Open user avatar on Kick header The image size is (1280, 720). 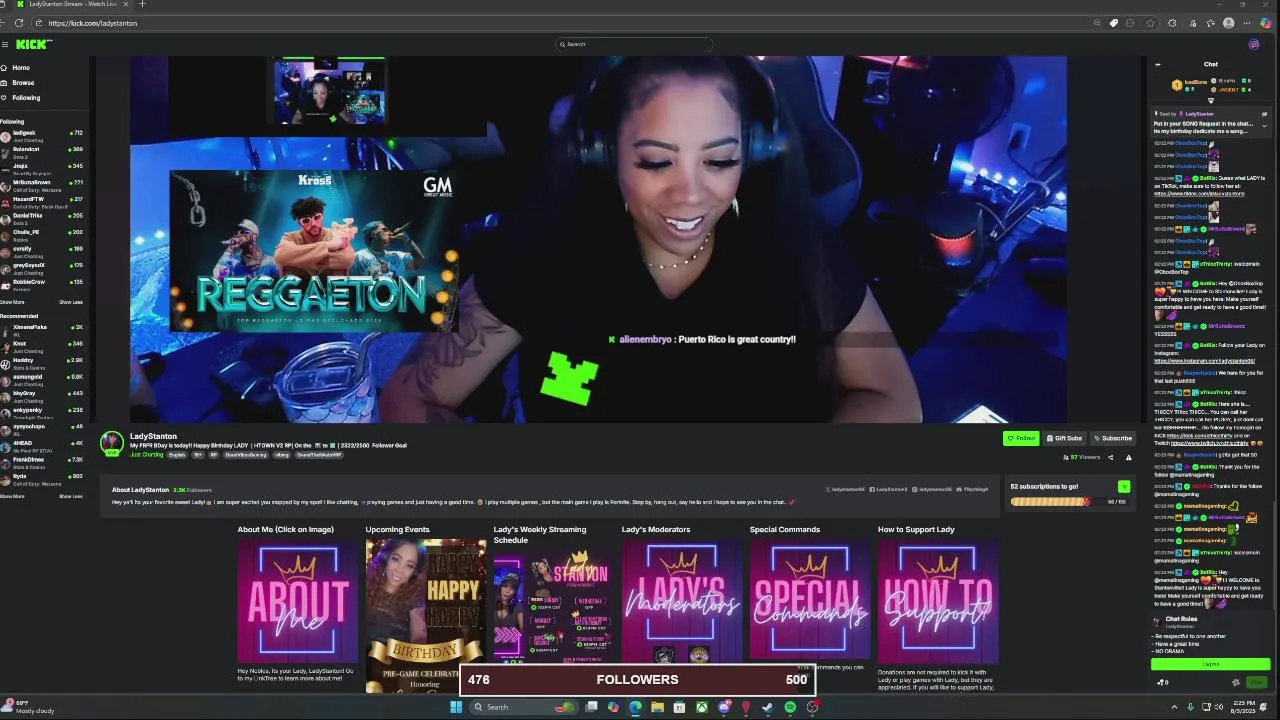[x=1254, y=44]
